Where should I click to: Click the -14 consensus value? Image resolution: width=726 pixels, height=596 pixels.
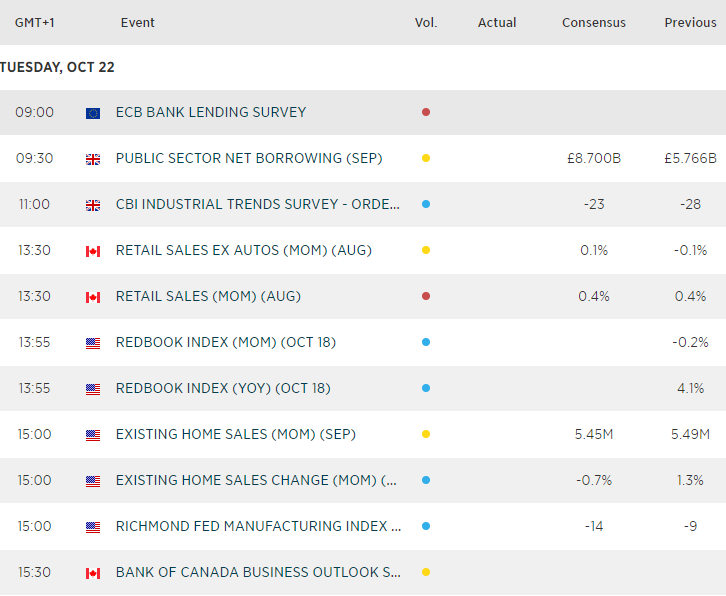click(594, 526)
